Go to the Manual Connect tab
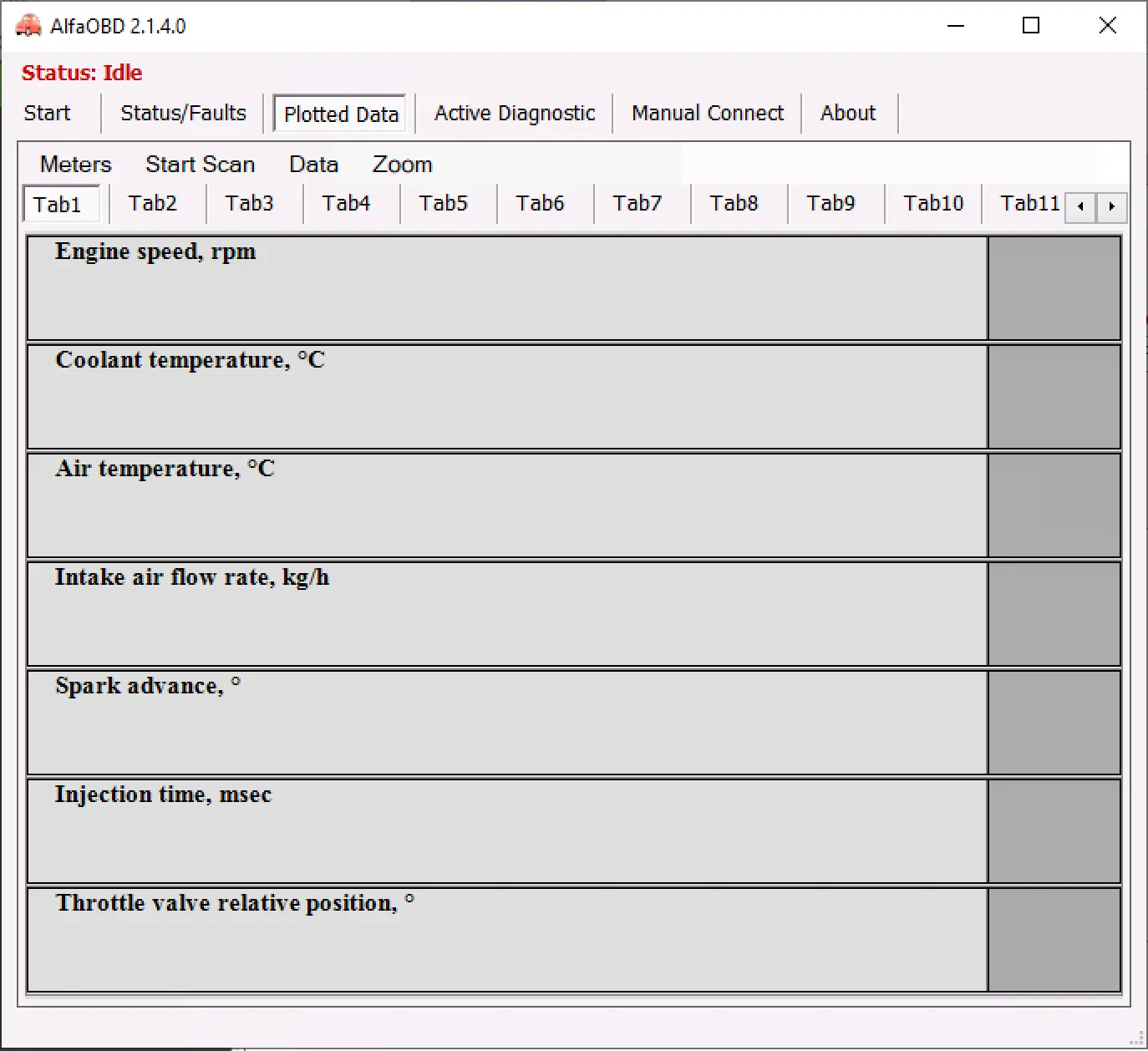Screen dimensions: 1148x1051 click(x=707, y=113)
